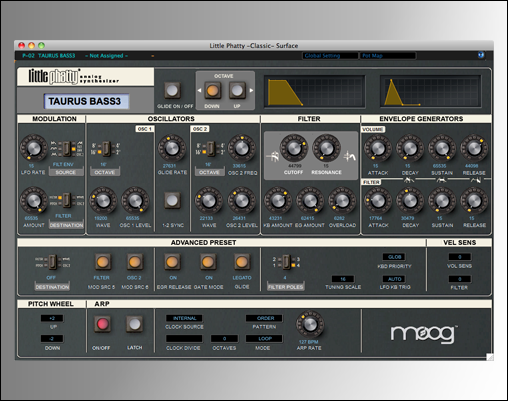Click the Volume envelope Attack knob
508x401 pixels.
point(378,148)
